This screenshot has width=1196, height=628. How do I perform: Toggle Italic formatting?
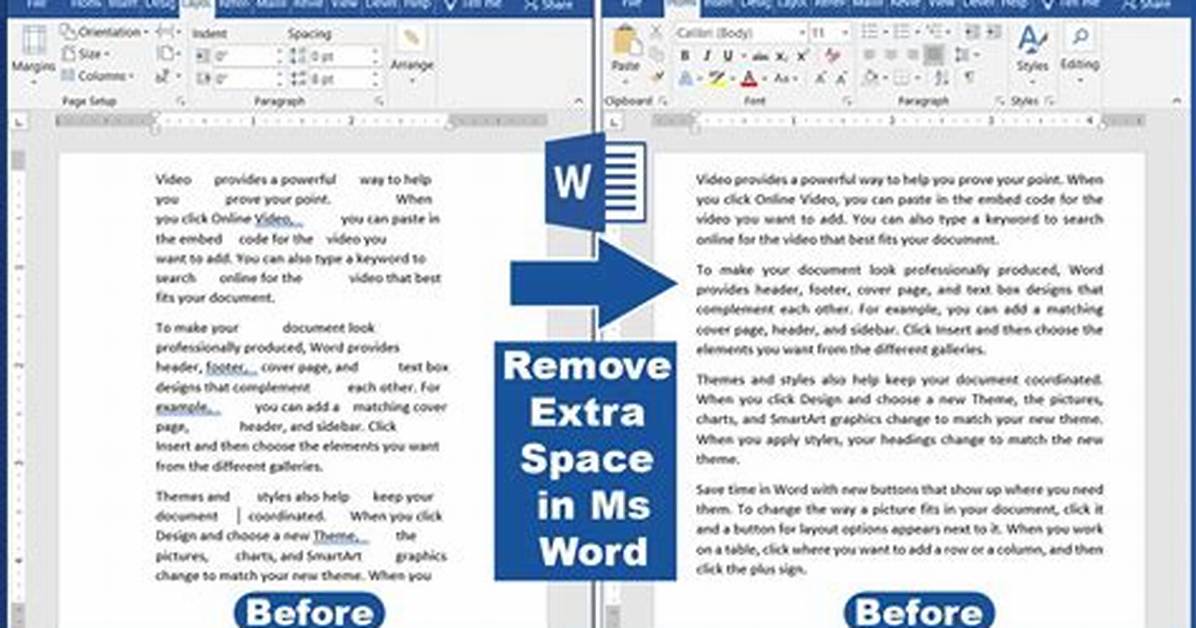tap(706, 56)
